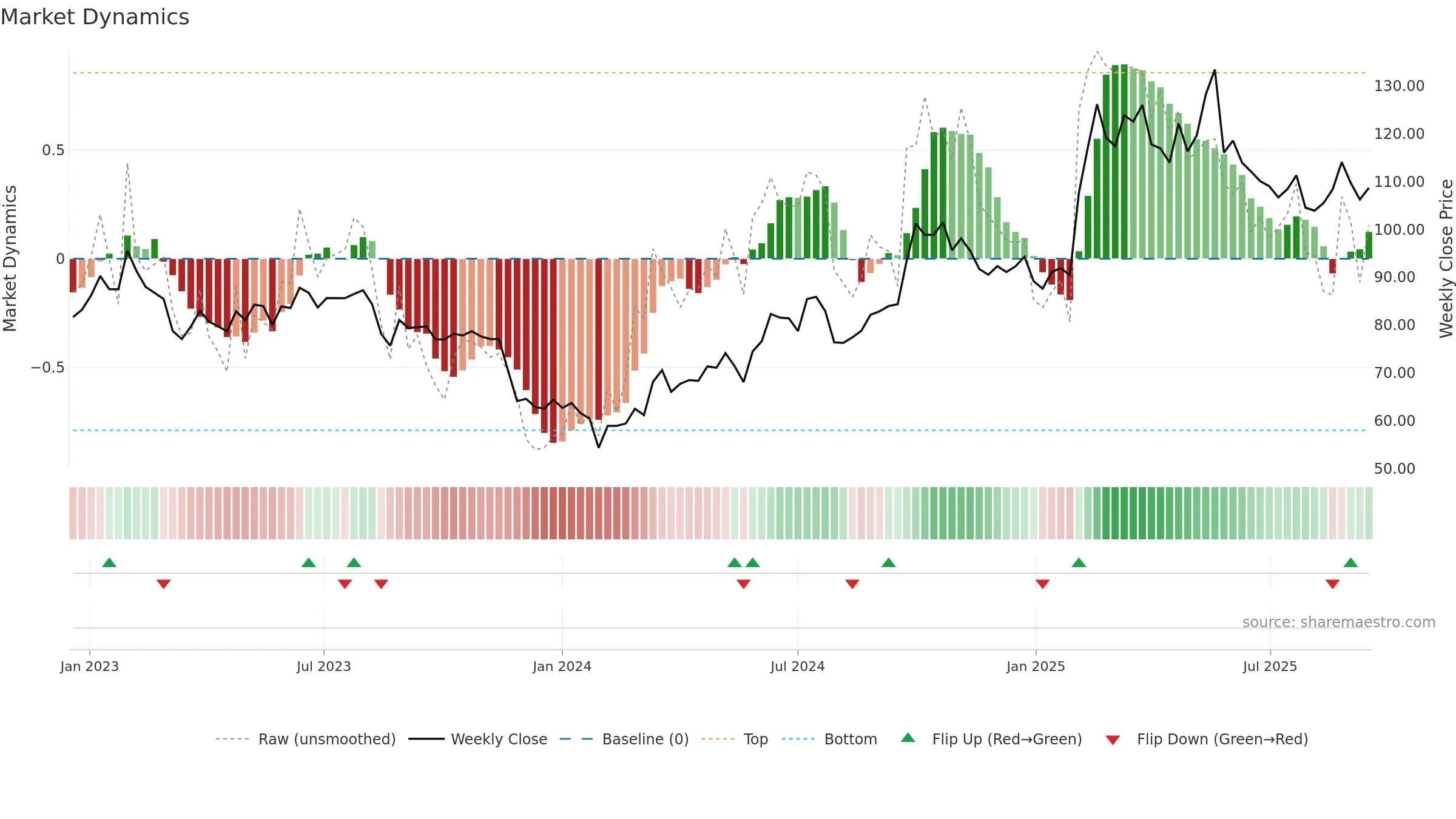Click the Jul 2024 x-axis label

pos(798,666)
